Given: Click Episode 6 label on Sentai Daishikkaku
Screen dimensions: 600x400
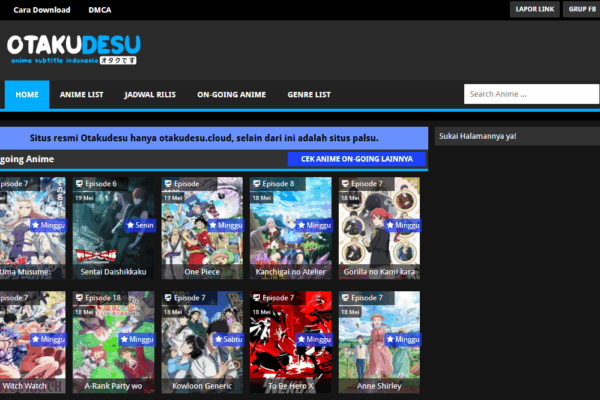Looking at the screenshot, I should point(101,184).
